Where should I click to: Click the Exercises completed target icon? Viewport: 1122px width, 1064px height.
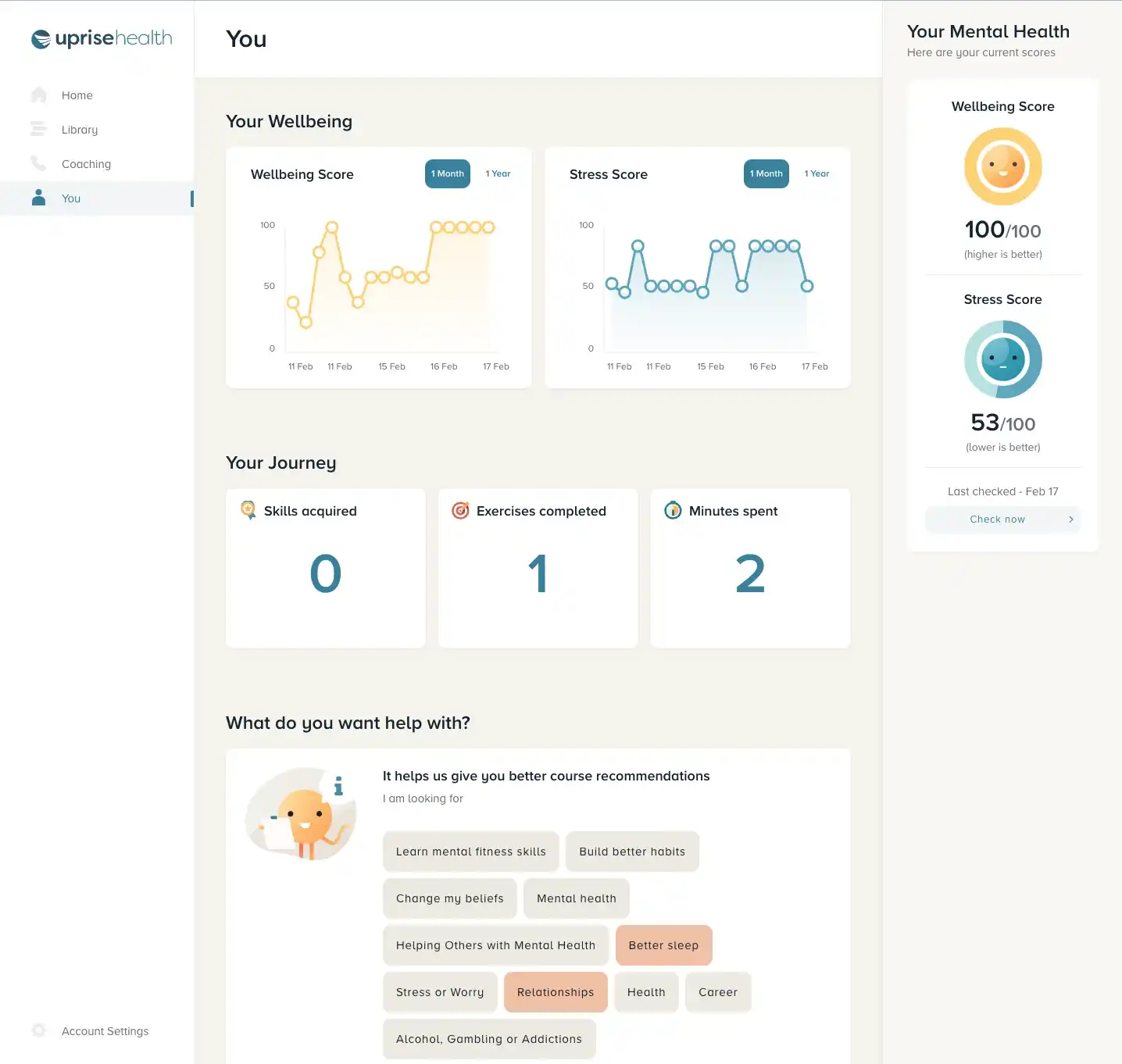[461, 510]
